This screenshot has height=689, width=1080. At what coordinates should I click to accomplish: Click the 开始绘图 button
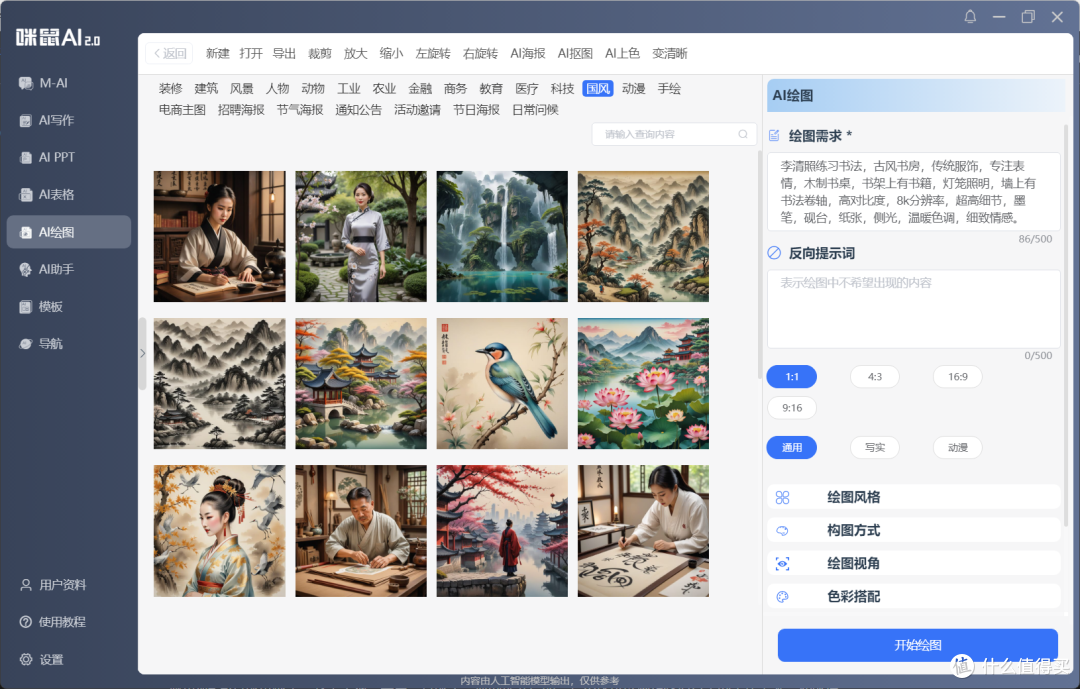pyautogui.click(x=917, y=646)
